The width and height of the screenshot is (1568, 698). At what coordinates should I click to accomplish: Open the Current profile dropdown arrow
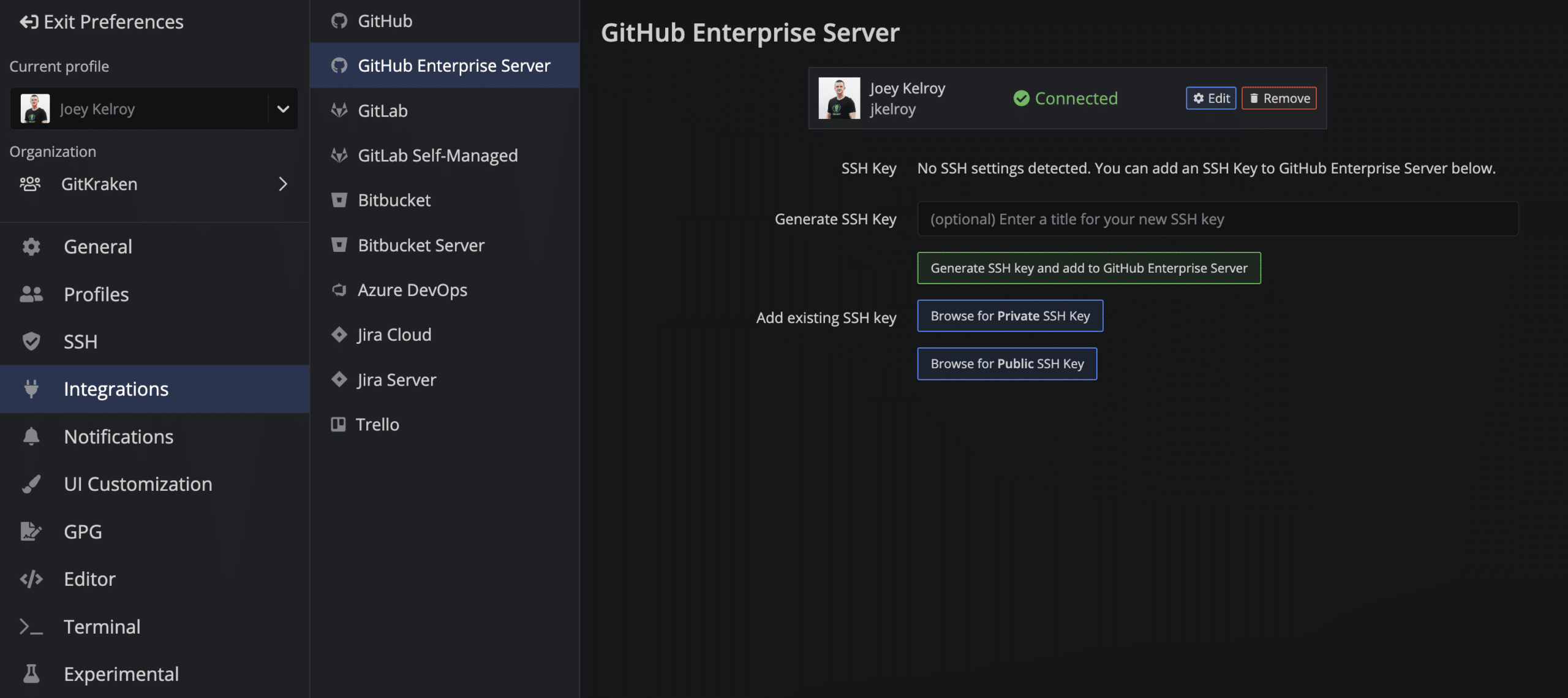pyautogui.click(x=283, y=108)
